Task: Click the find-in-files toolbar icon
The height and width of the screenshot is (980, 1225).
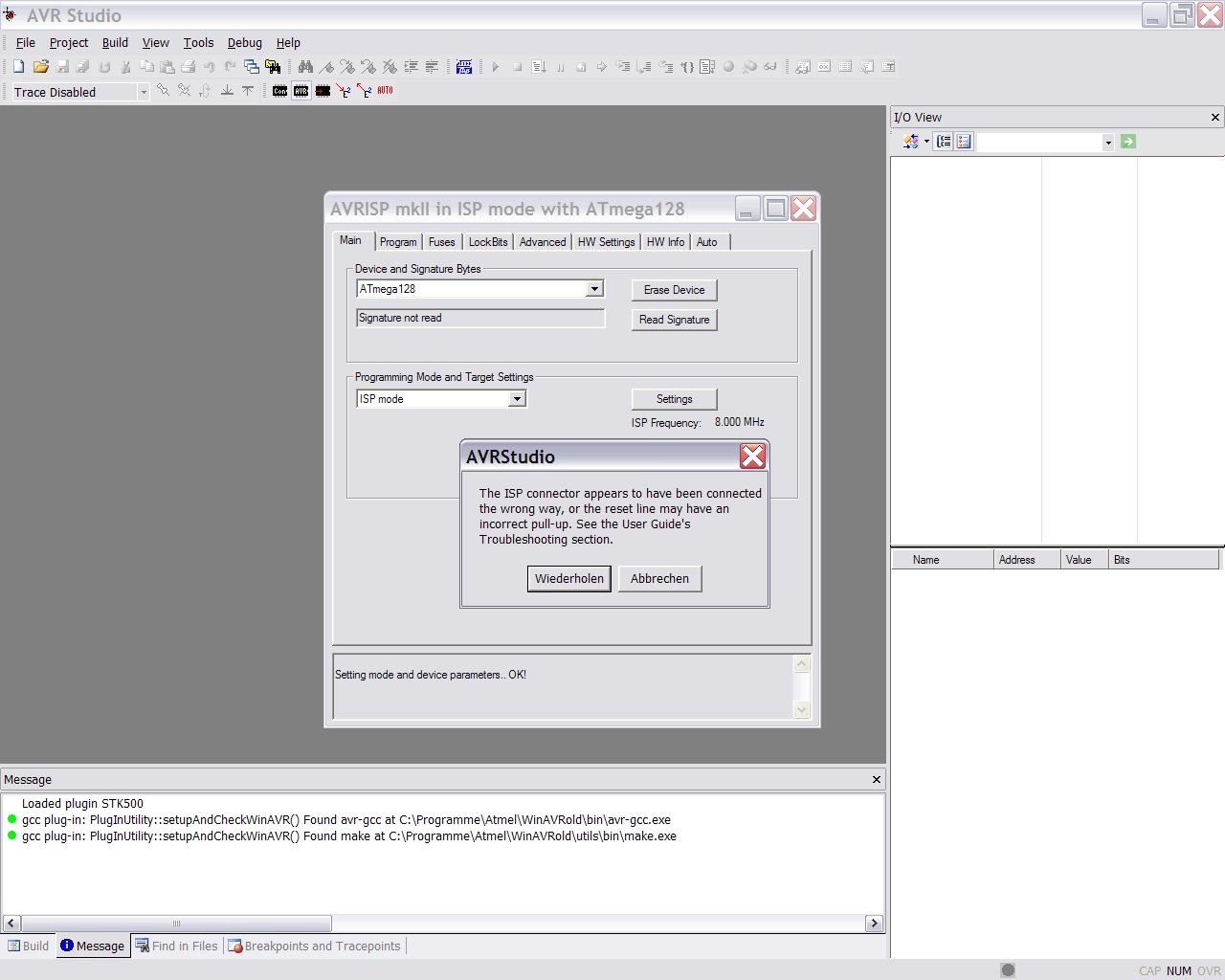Action: [x=273, y=66]
